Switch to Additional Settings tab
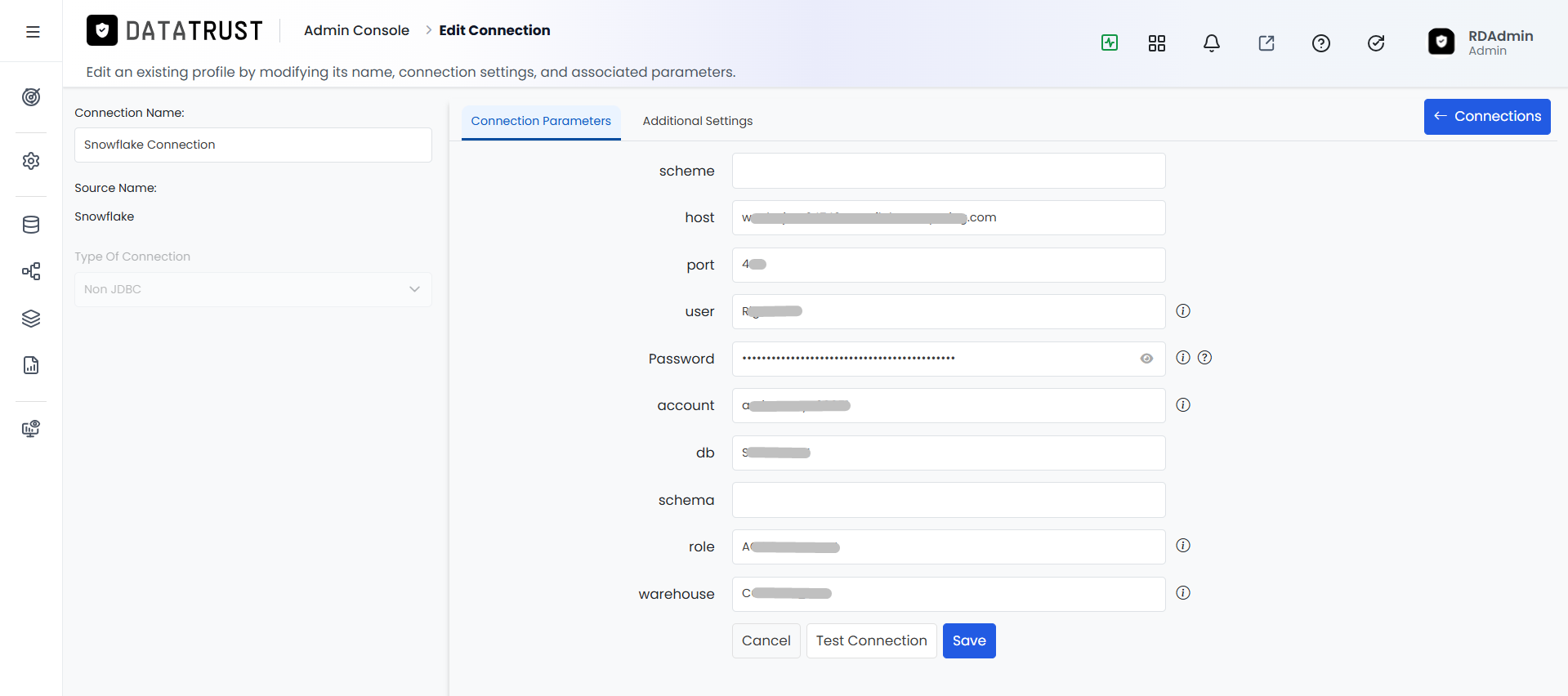Viewport: 1568px width, 696px height. pos(698,121)
